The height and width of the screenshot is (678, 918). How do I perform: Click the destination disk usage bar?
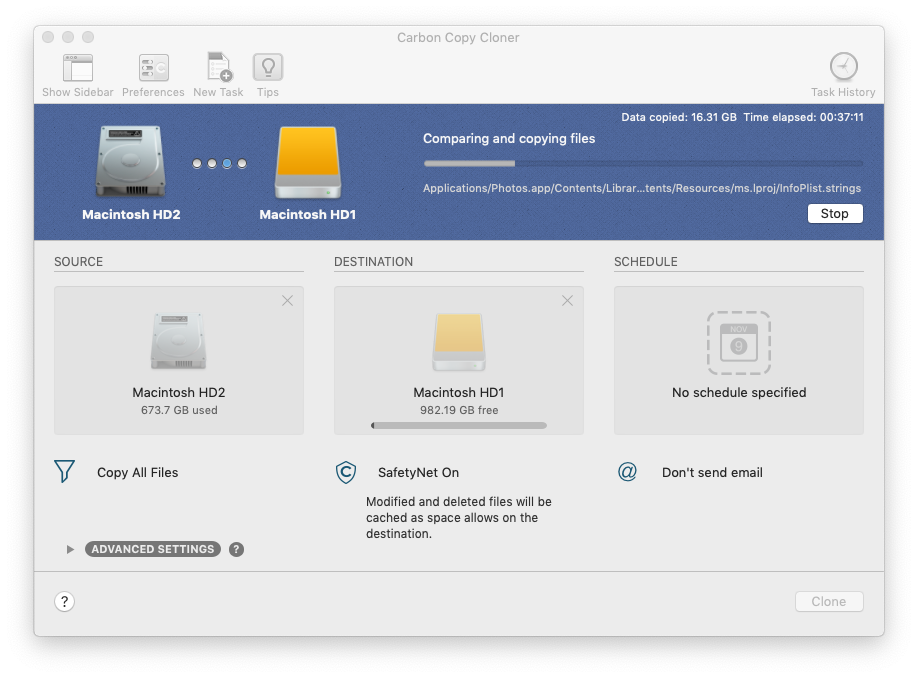click(459, 426)
